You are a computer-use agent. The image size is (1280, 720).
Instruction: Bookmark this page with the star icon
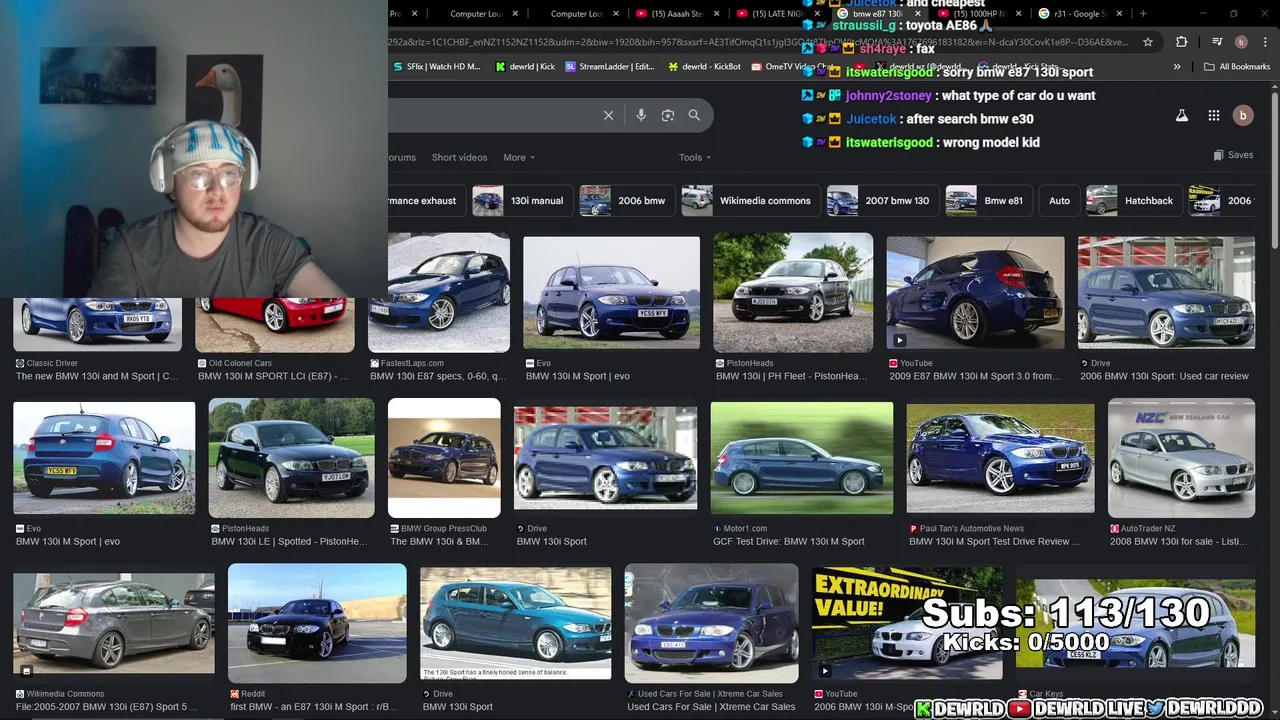(x=1148, y=42)
